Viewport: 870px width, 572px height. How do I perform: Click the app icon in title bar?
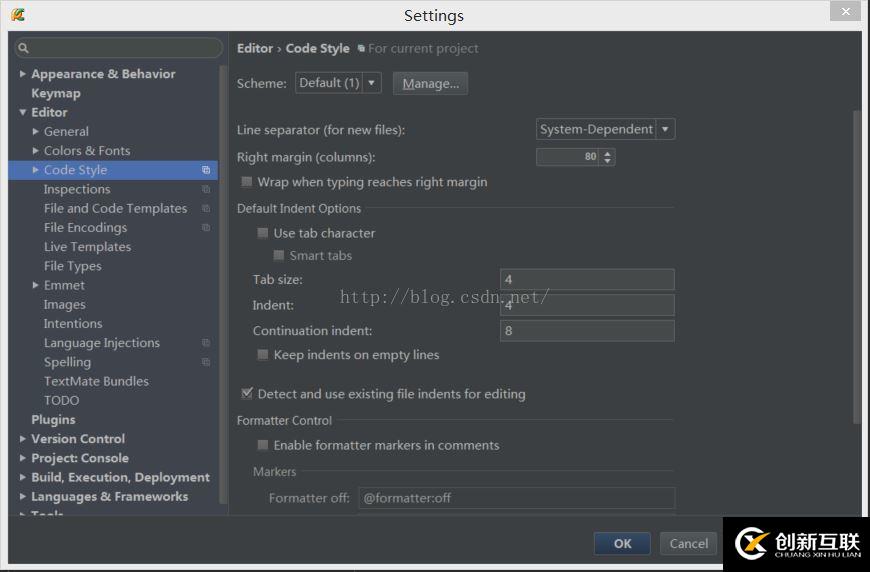(18, 15)
